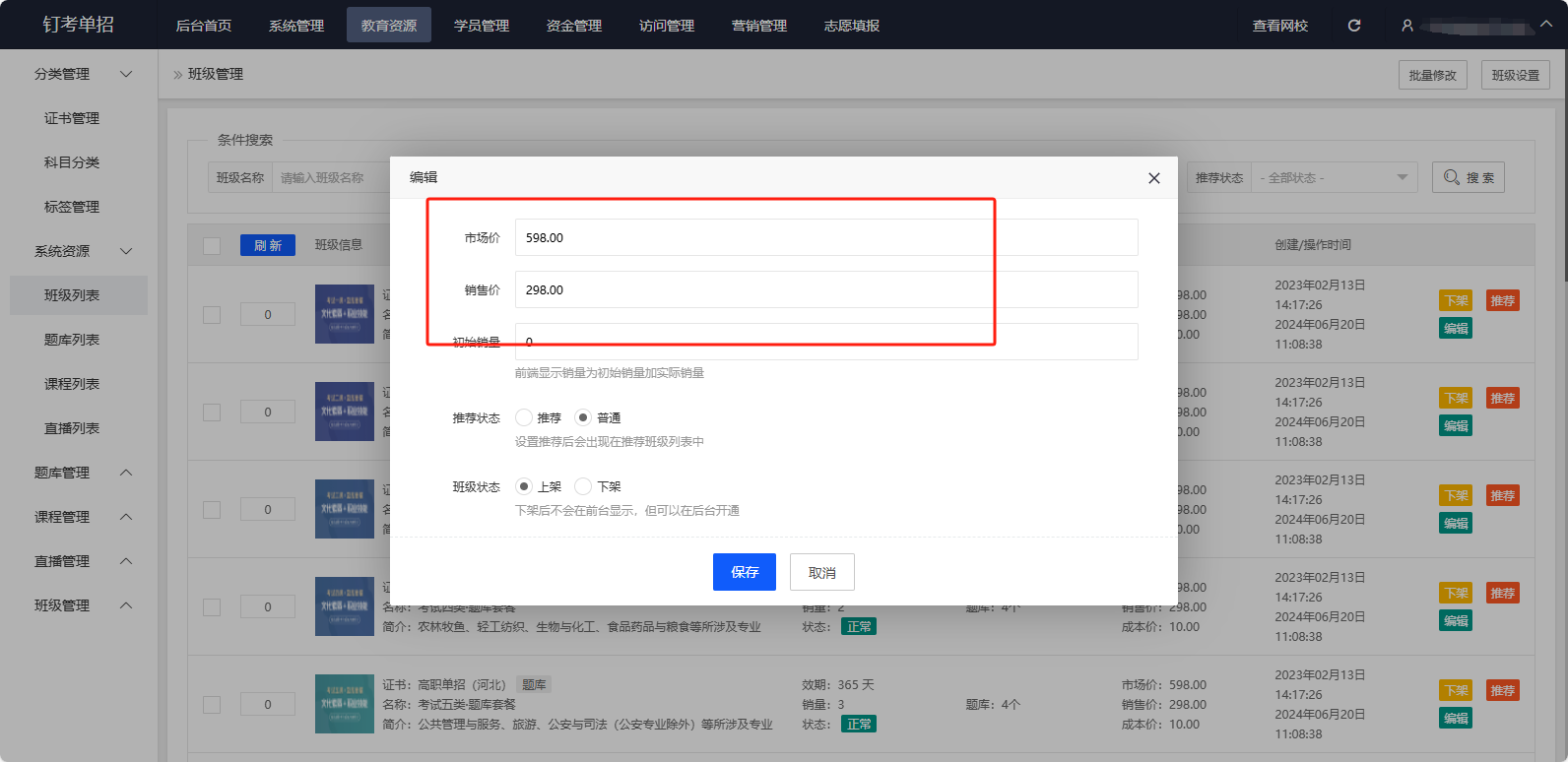Open 直播列表 in the sidebar
Viewport: 1568px width, 762px height.
72,428
